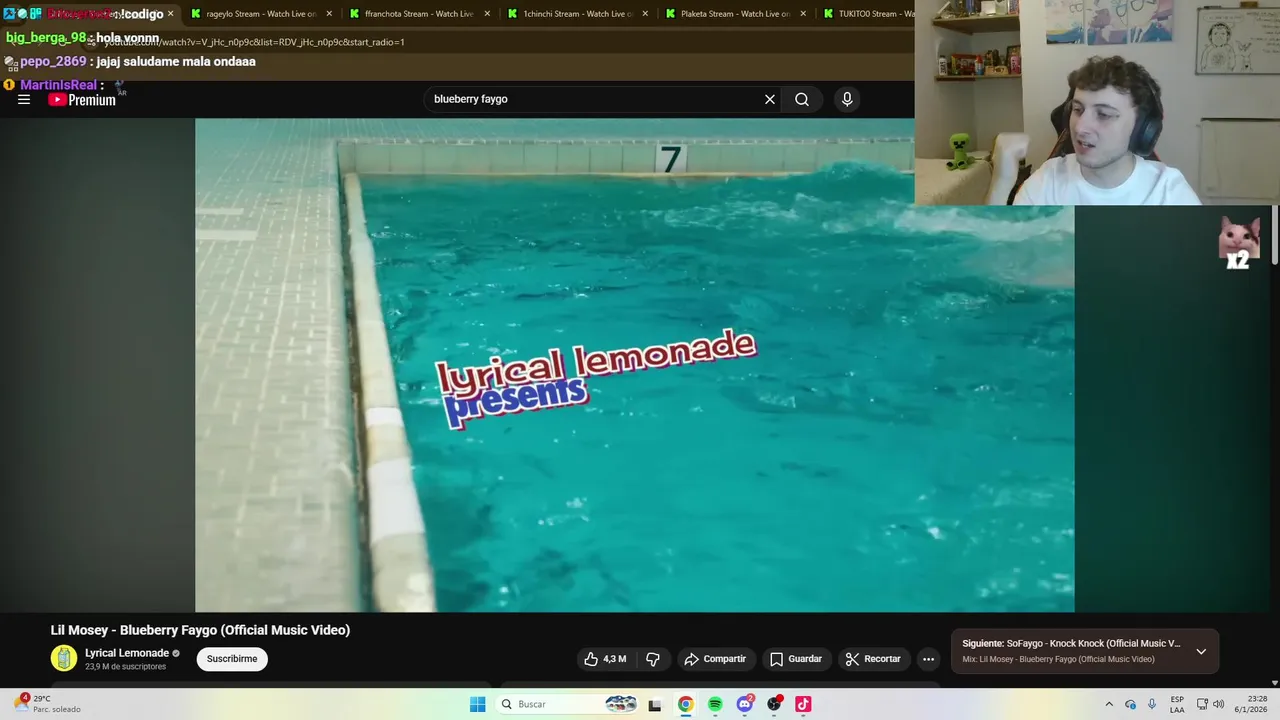Image resolution: width=1280 pixels, height=720 pixels.
Task: Save the video with Guardar
Action: [x=796, y=659]
